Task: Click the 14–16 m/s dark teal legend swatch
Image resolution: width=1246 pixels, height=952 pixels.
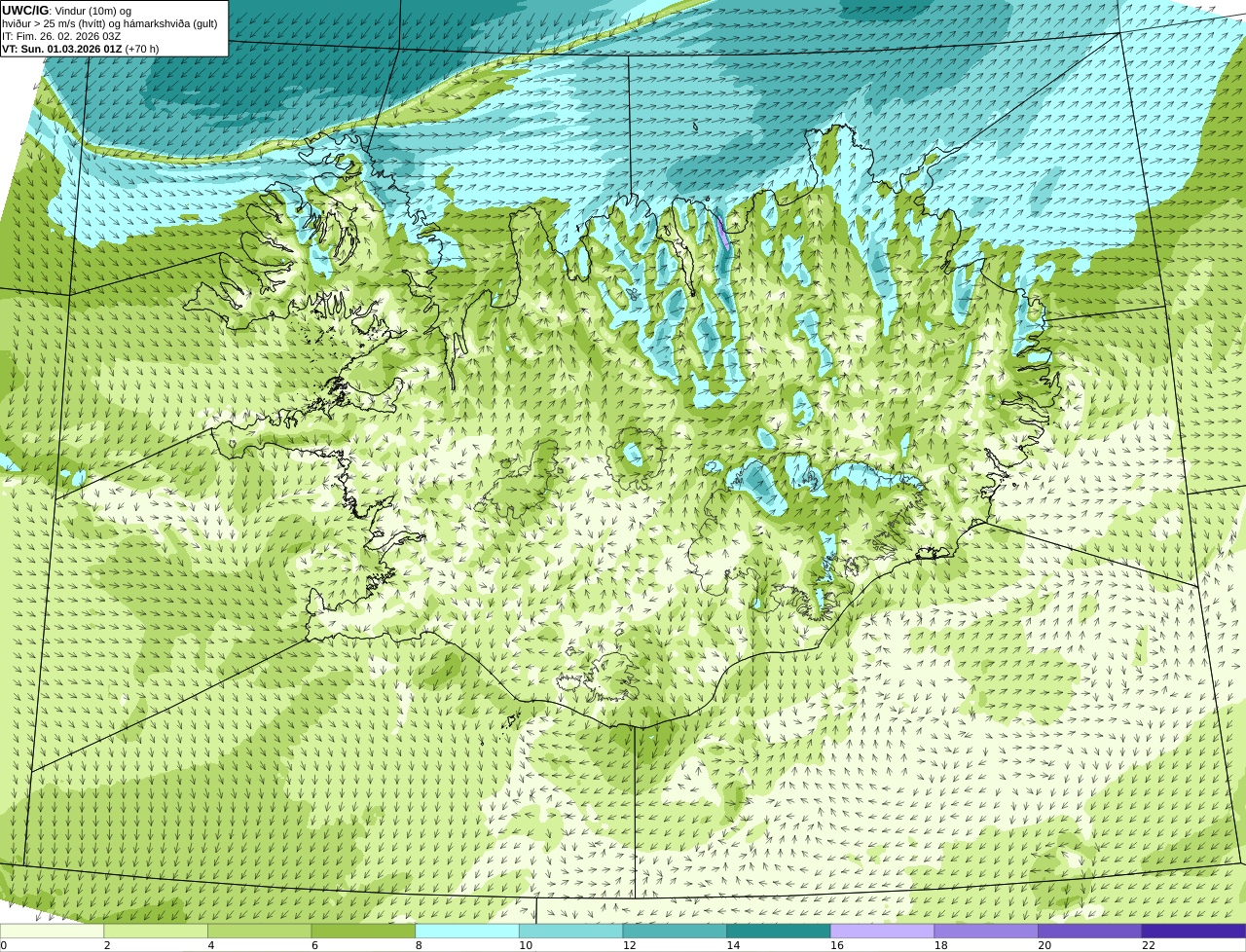Action: coord(779,931)
